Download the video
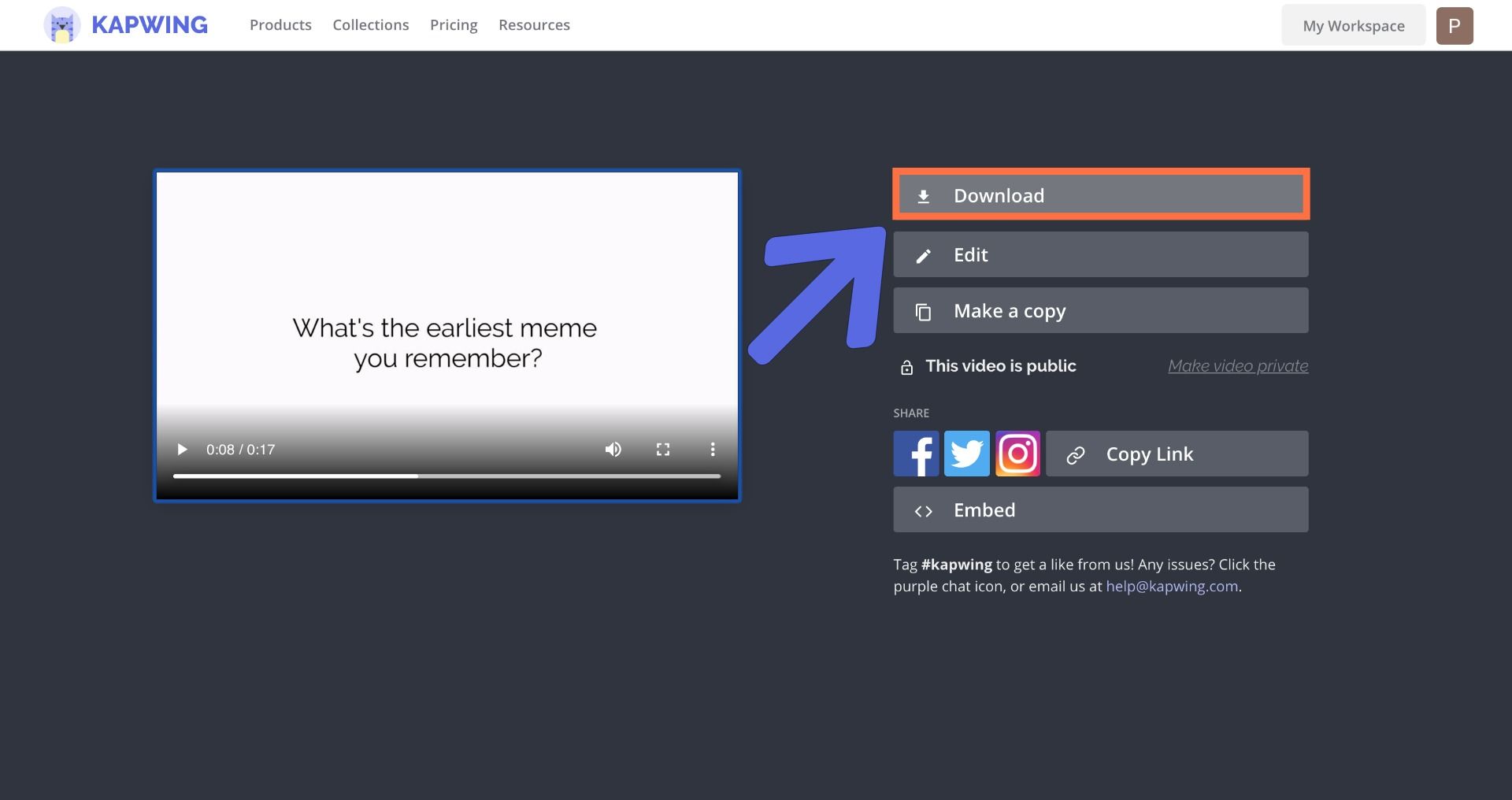 [x=1100, y=195]
